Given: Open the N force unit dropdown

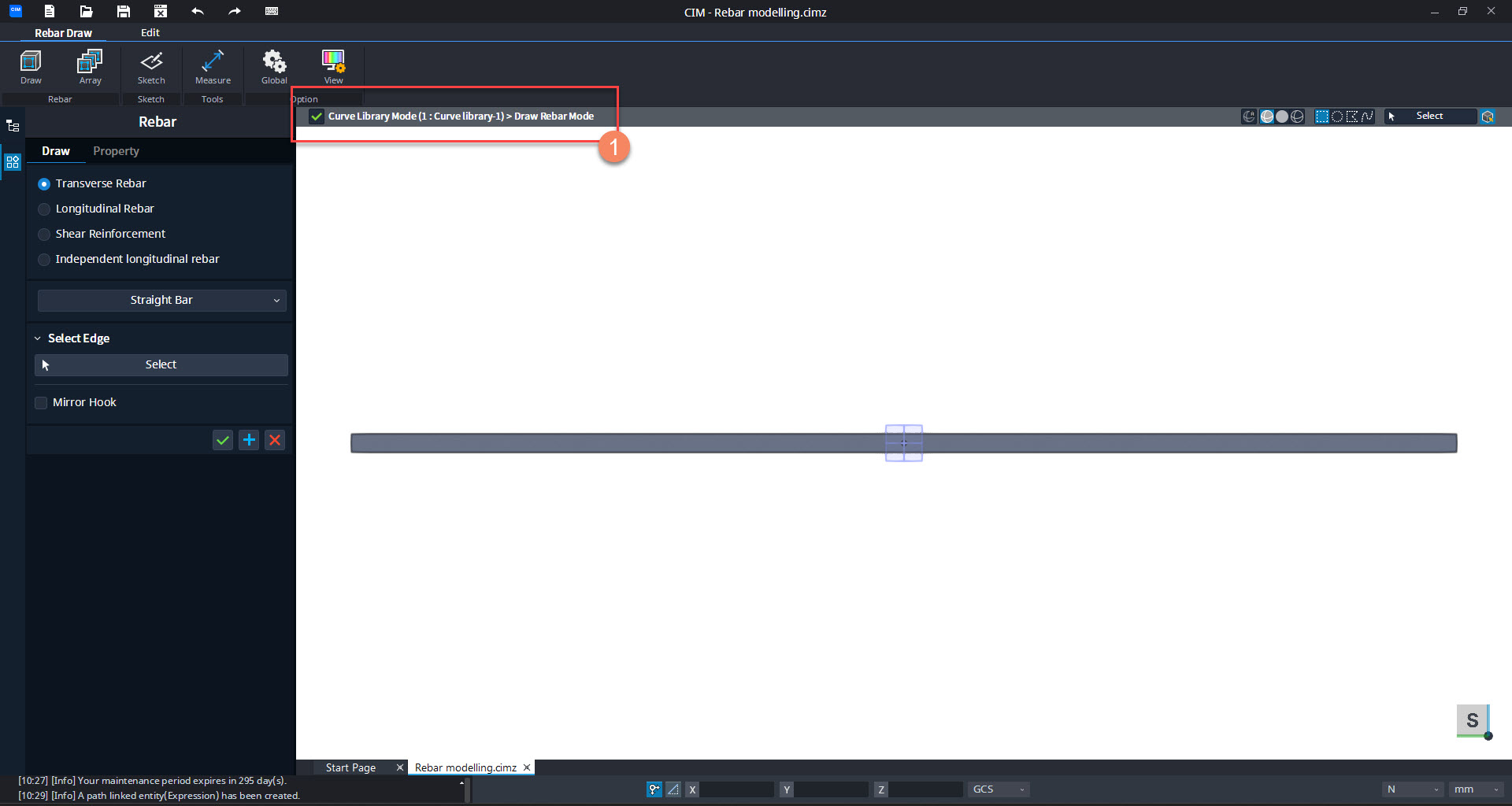Looking at the screenshot, I should tap(1414, 789).
